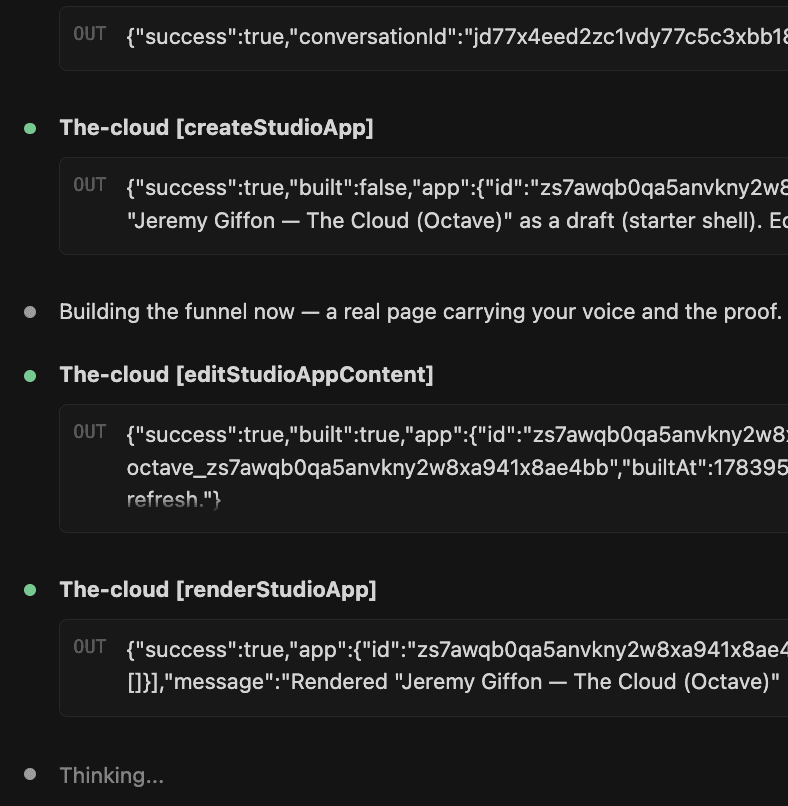Image resolution: width=788 pixels, height=806 pixels.
Task: Click the 'Building the funnel now' message text
Action: (x=420, y=312)
